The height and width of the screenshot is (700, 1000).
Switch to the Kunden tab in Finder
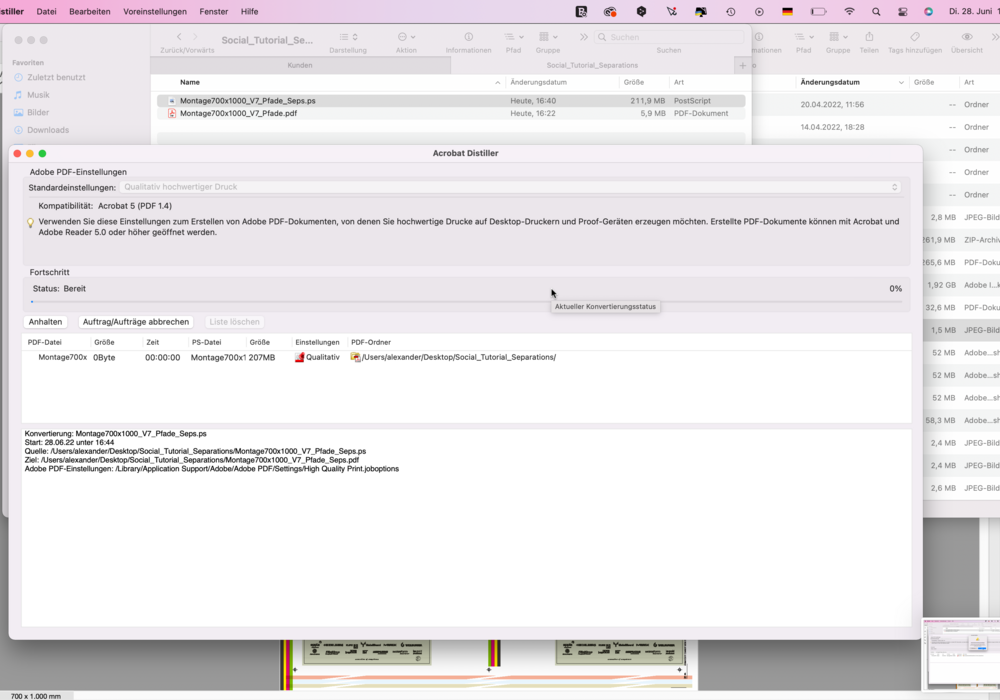[x=300, y=65]
